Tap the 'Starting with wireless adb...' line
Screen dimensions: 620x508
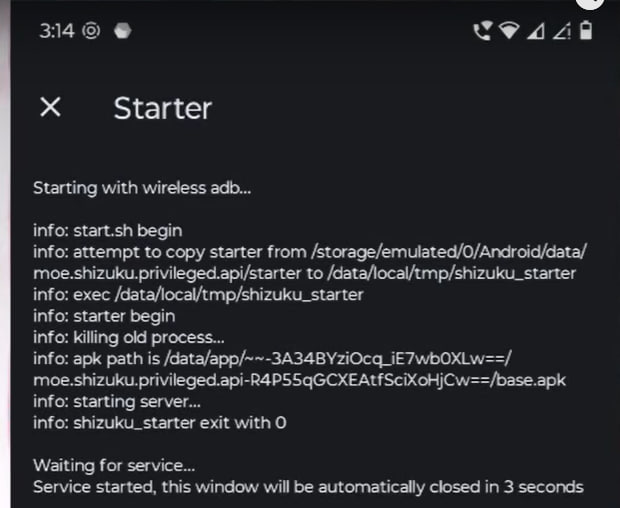142,188
